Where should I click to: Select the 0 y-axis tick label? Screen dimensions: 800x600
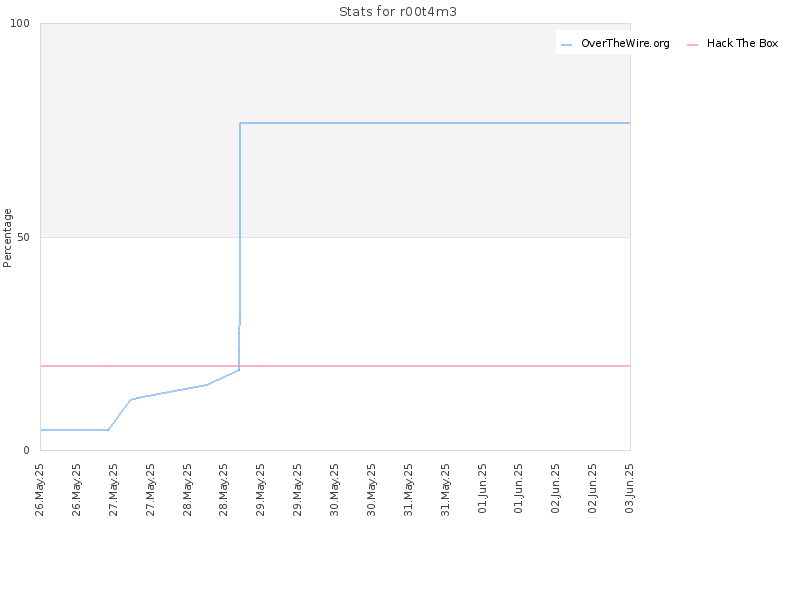27,450
